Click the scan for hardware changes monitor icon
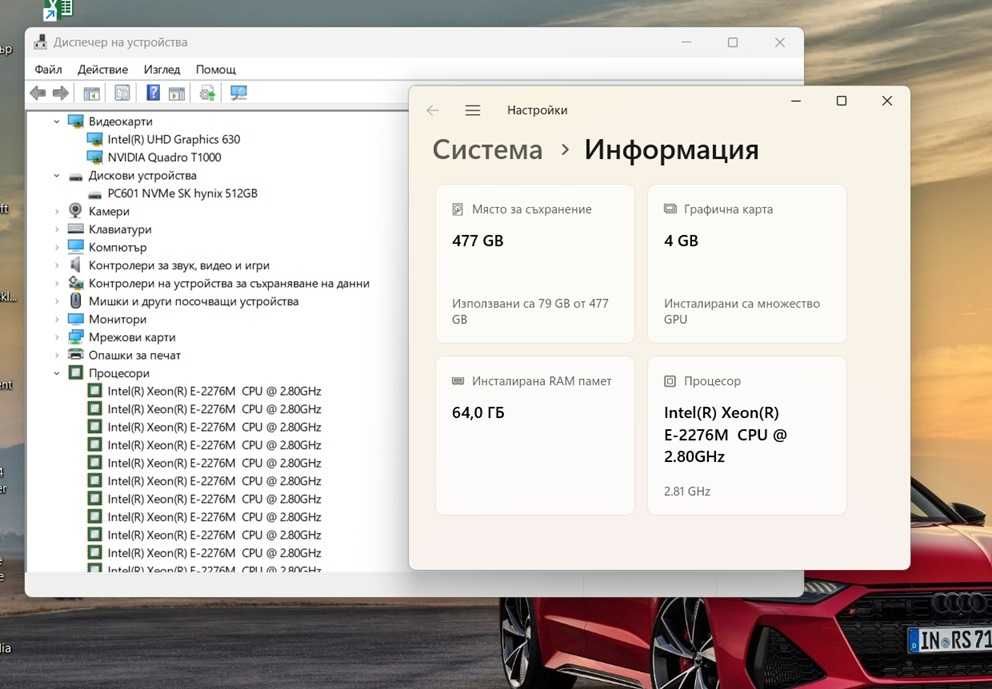Viewport: 992px width, 689px height. pyautogui.click(x=239, y=93)
